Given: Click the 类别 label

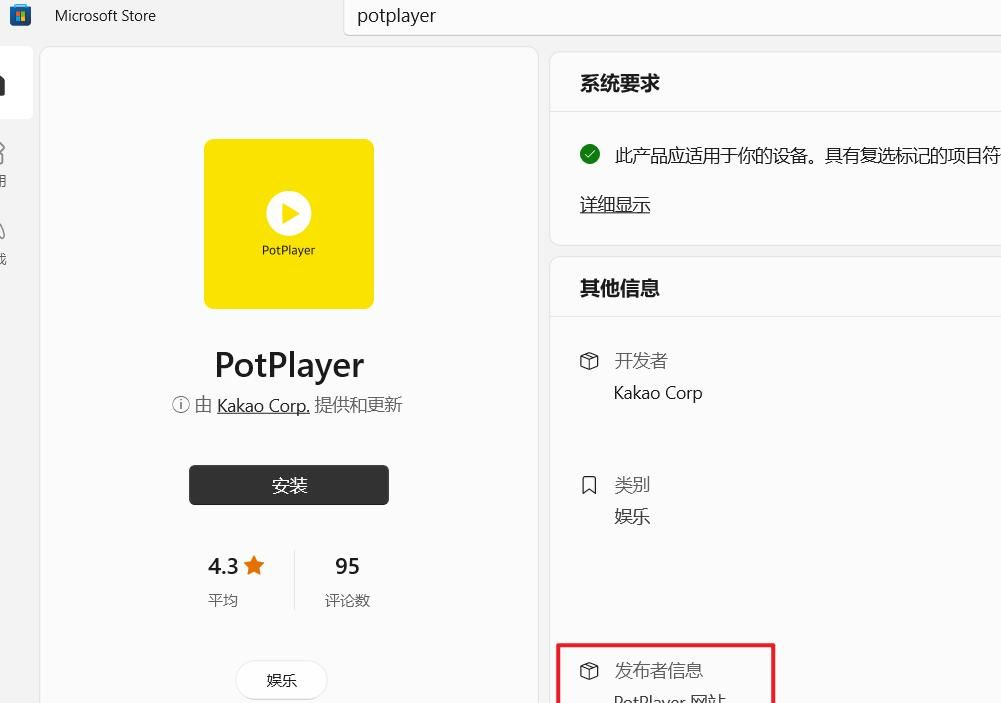Looking at the screenshot, I should tap(632, 485).
